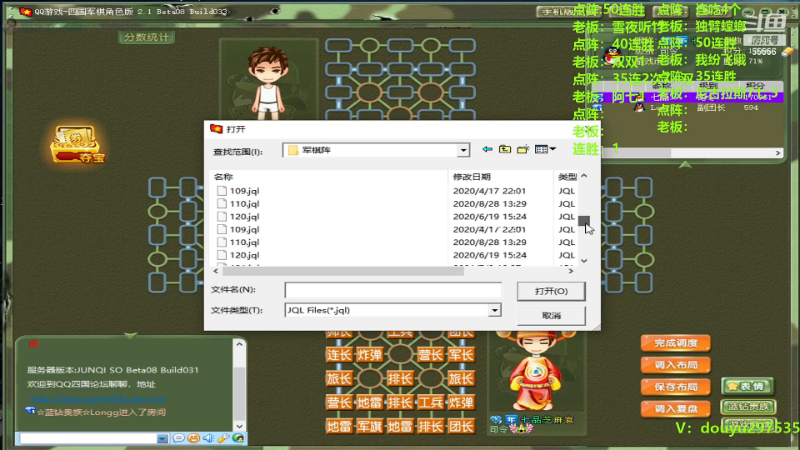Click the blue 军 badge under bottom avatar
This screenshot has height=450, width=800.
click(511, 419)
